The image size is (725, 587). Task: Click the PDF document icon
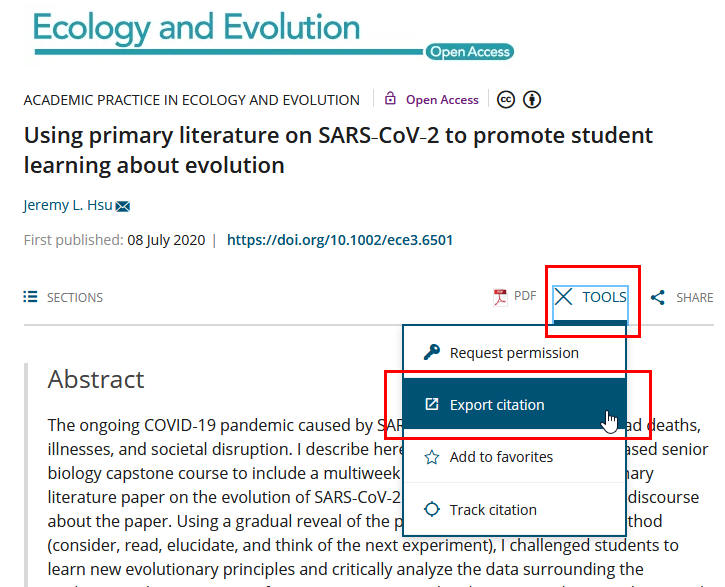coord(500,297)
